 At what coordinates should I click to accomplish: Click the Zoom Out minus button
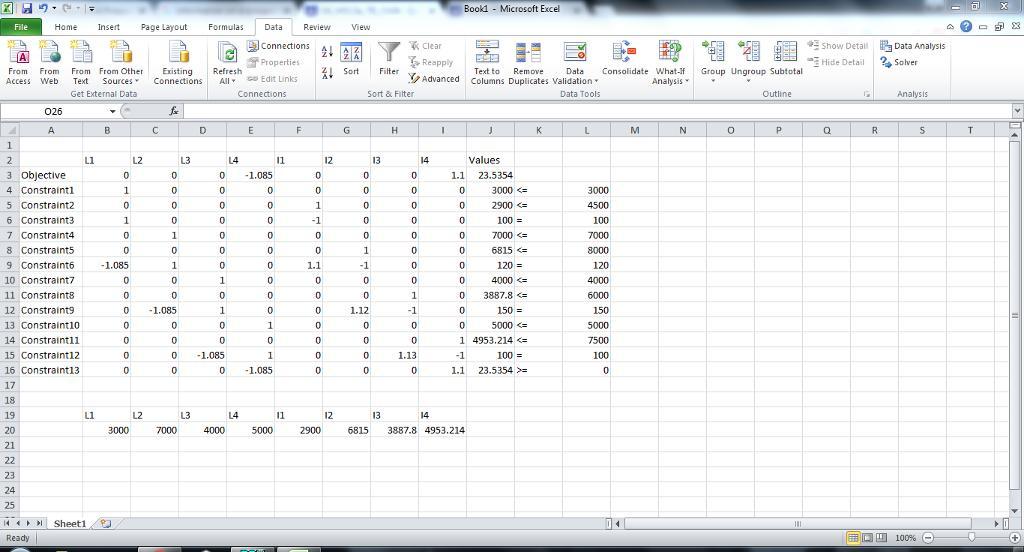[928, 538]
